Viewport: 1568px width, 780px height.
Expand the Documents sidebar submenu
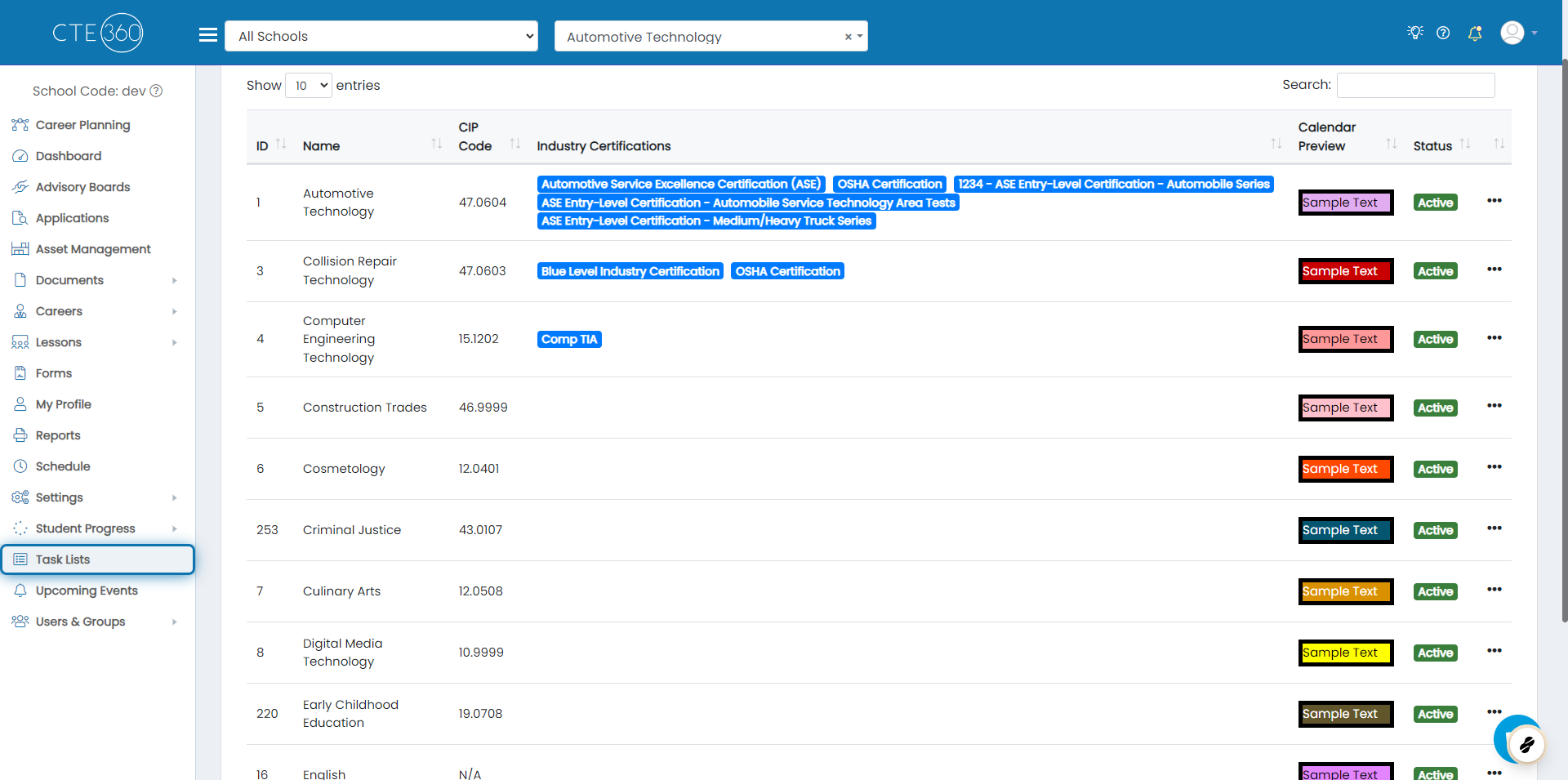174,280
